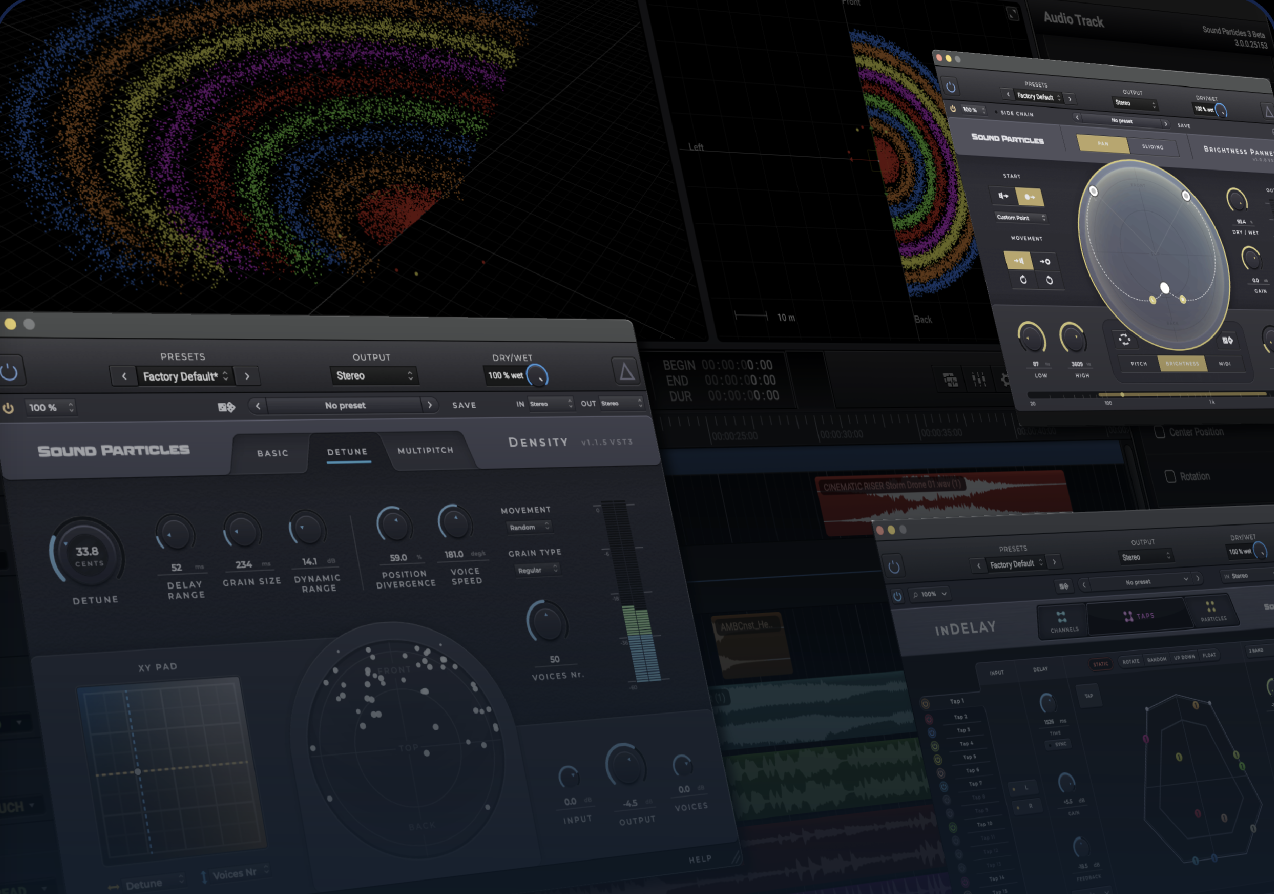Switch to the Basic tab in Density

coord(272,453)
